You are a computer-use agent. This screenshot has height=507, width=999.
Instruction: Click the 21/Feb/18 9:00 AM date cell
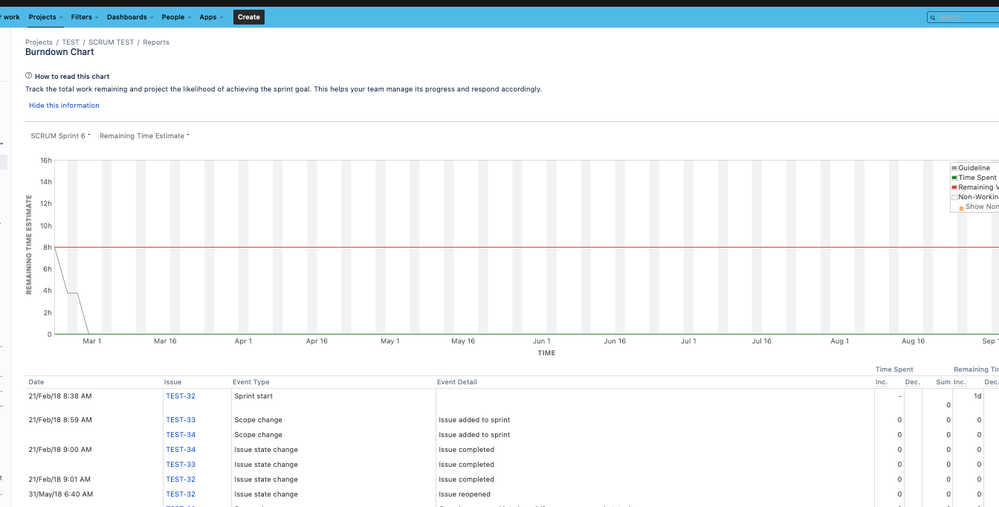[x=60, y=450]
